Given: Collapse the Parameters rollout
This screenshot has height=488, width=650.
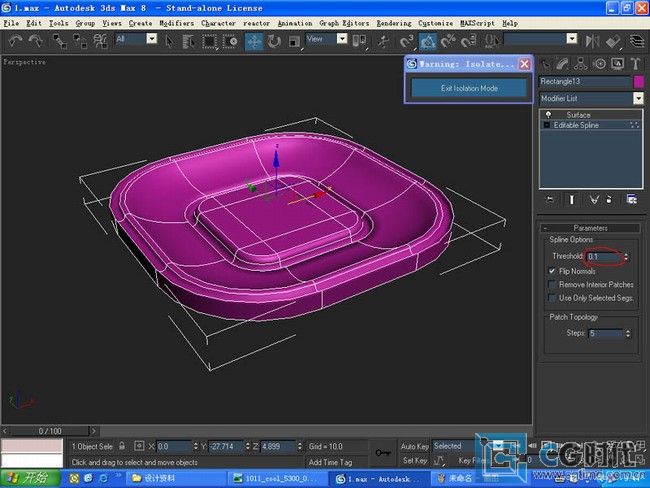Looking at the screenshot, I should (x=590, y=228).
